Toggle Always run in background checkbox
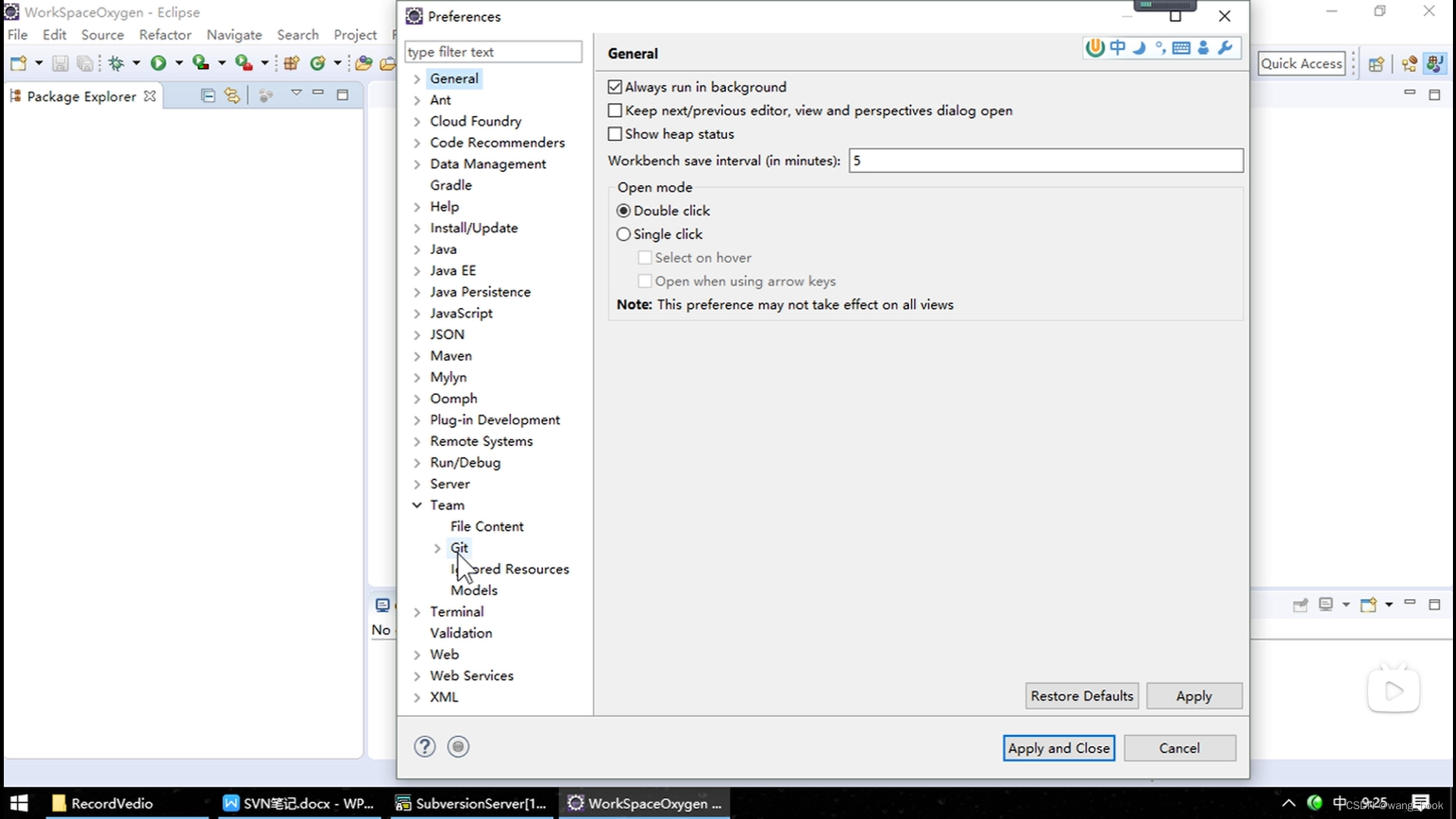Screen dimensions: 1456x819 tap(615, 87)
